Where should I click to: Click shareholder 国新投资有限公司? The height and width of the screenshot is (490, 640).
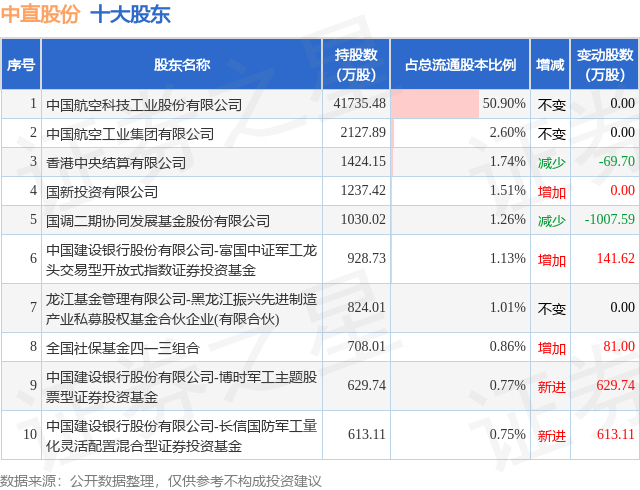tap(102, 192)
